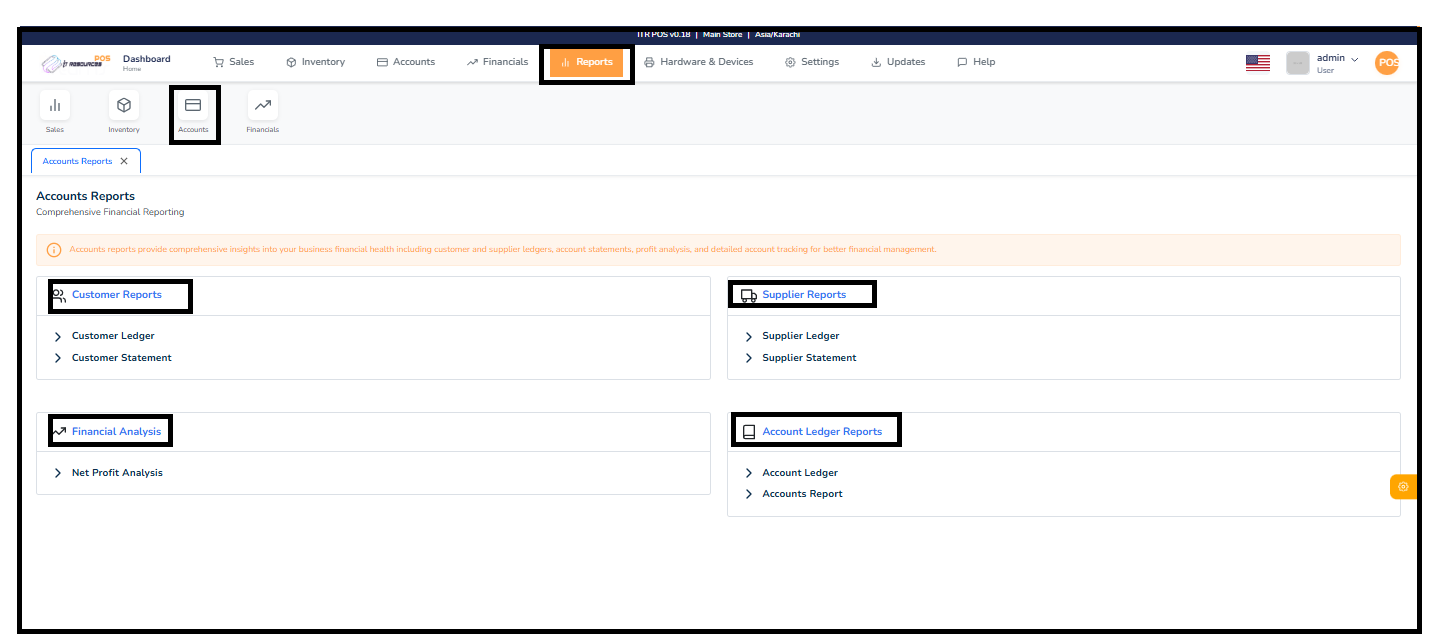The width and height of the screenshot is (1432, 642).
Task: Click the Supplier Reports truck icon
Action: 746,293
